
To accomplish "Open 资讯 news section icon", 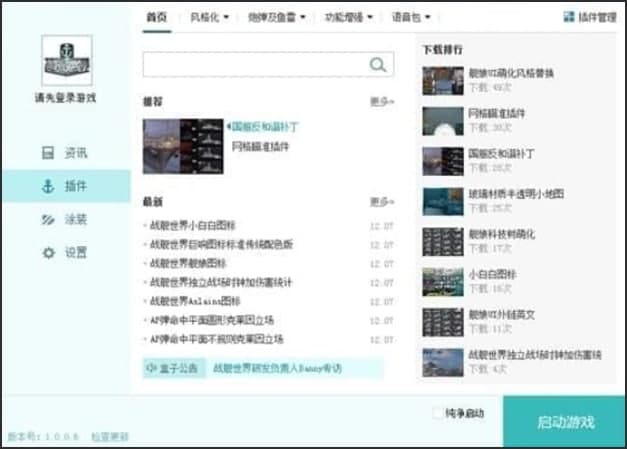I will tap(47, 153).
